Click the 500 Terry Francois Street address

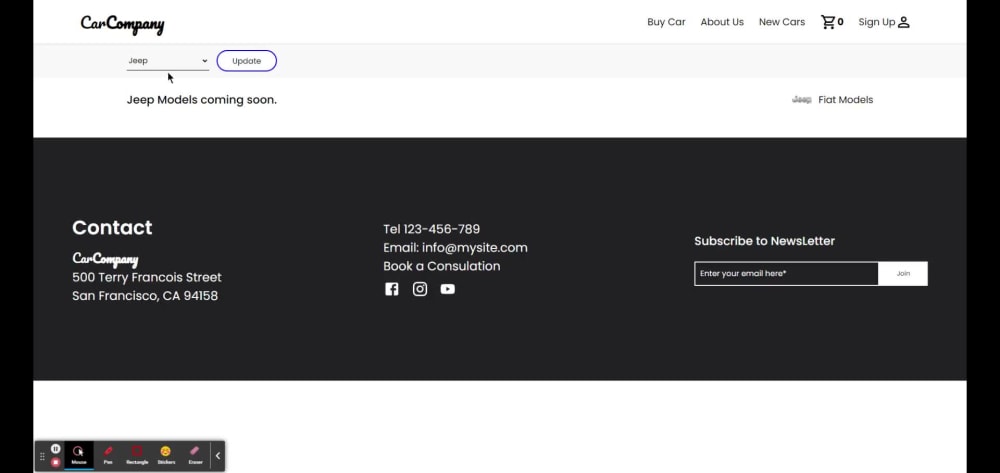[147, 277]
